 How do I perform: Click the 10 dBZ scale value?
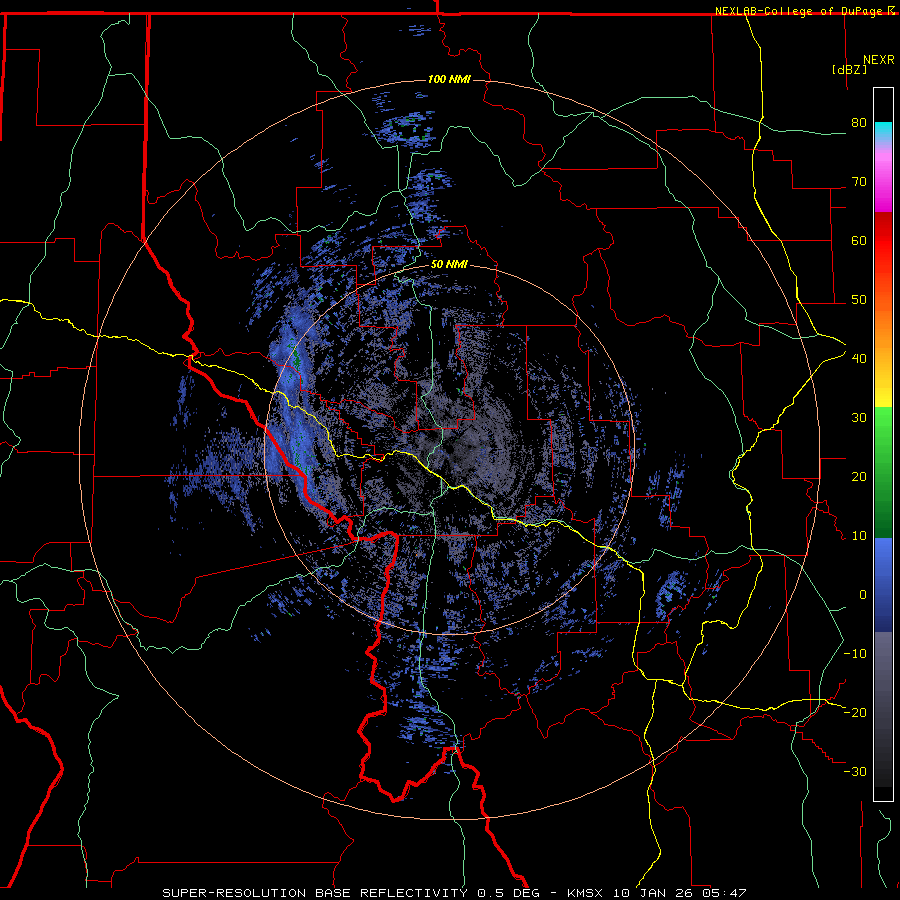(x=859, y=536)
